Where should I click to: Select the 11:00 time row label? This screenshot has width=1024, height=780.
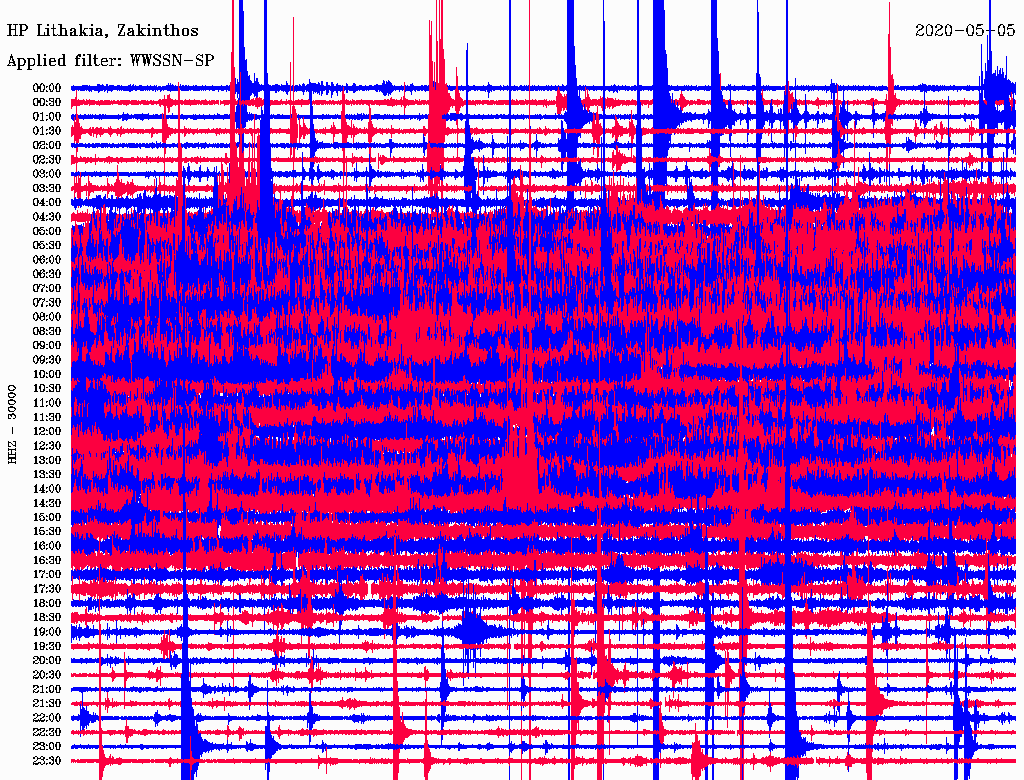pos(47,403)
